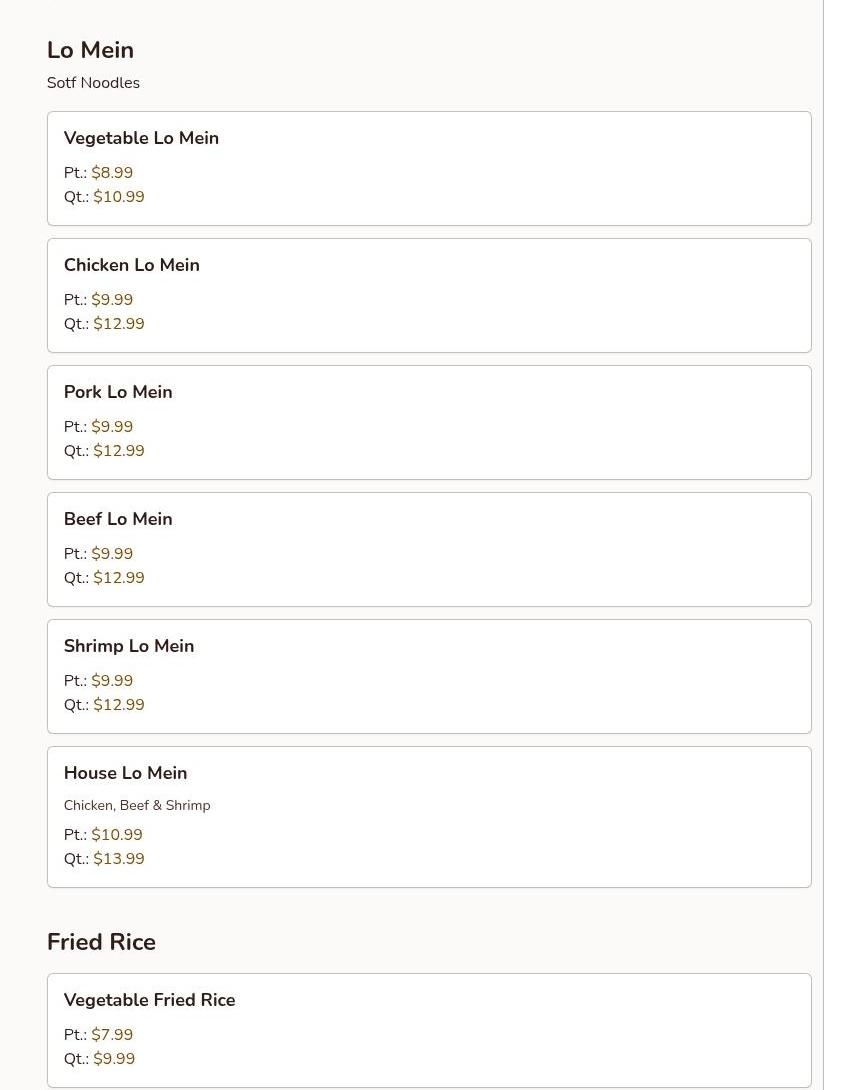
Task: Click Vegetable Lo Mein pint price $8.99
Action: click(x=112, y=173)
